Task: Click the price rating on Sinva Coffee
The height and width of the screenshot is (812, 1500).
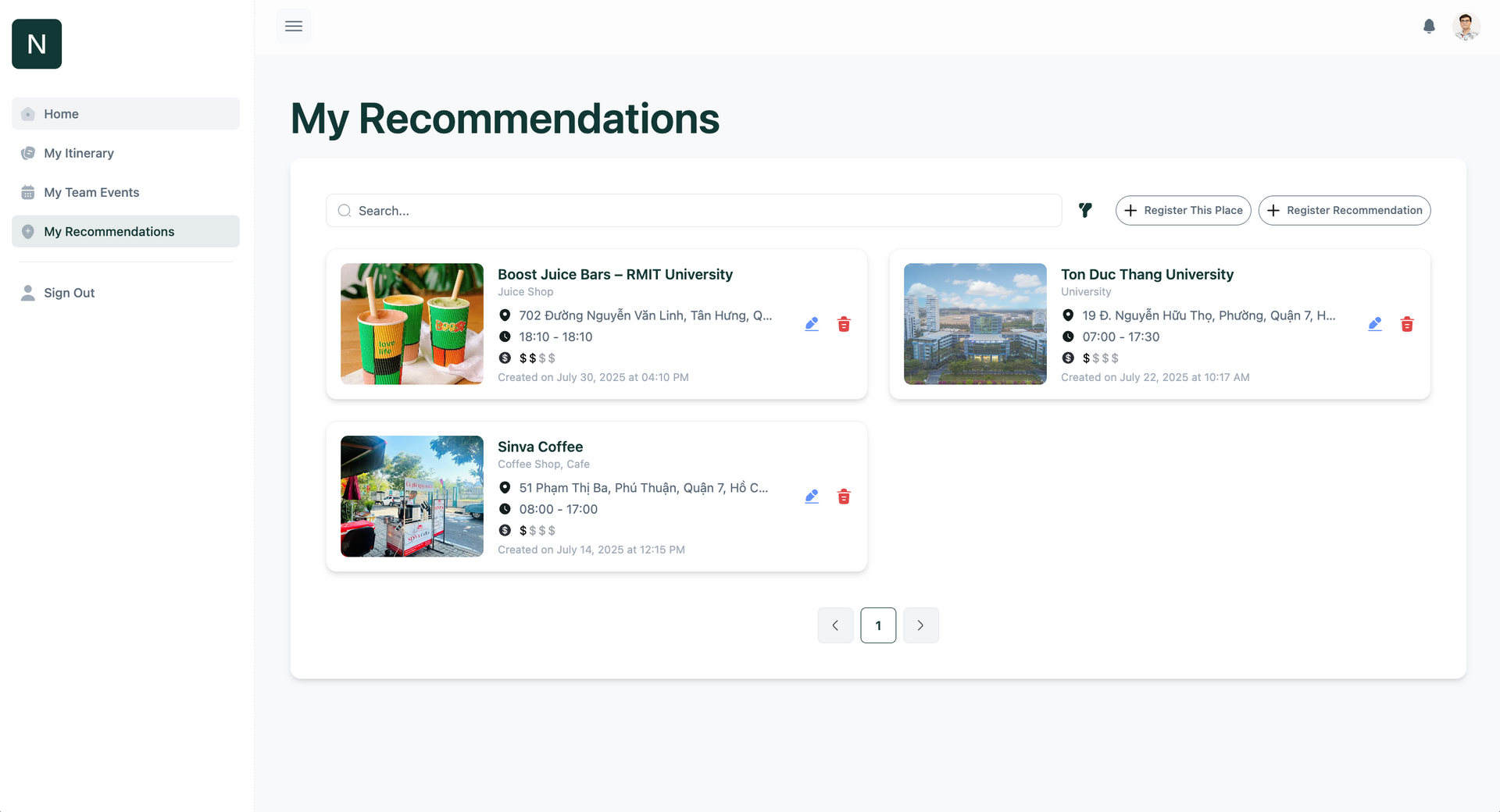Action: click(537, 530)
